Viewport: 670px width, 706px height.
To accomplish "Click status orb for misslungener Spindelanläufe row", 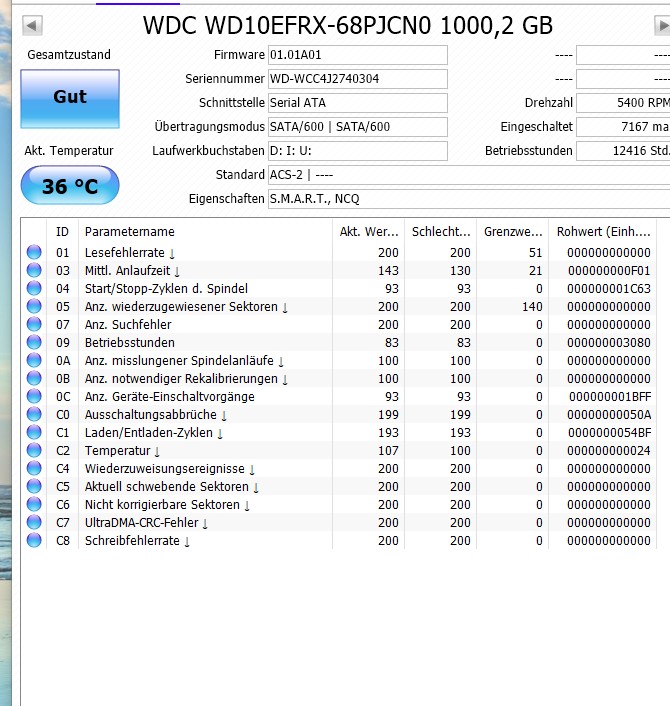I will click(34, 360).
